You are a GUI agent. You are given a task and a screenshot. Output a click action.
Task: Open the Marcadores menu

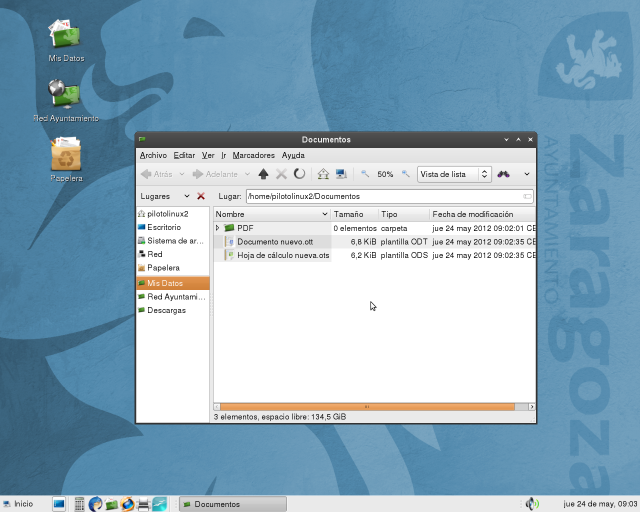click(253, 156)
